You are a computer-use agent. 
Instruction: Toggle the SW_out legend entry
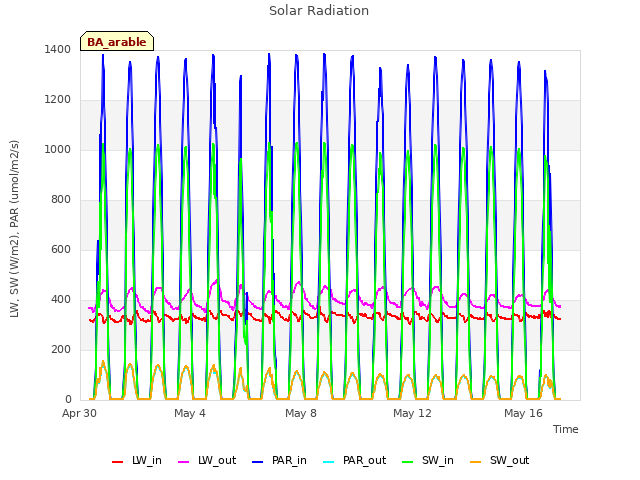click(500, 460)
